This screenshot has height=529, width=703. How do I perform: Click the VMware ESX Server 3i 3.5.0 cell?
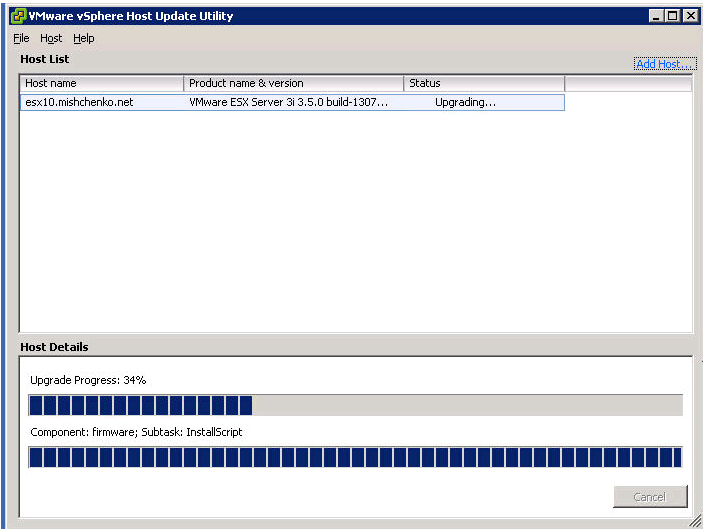(x=288, y=102)
